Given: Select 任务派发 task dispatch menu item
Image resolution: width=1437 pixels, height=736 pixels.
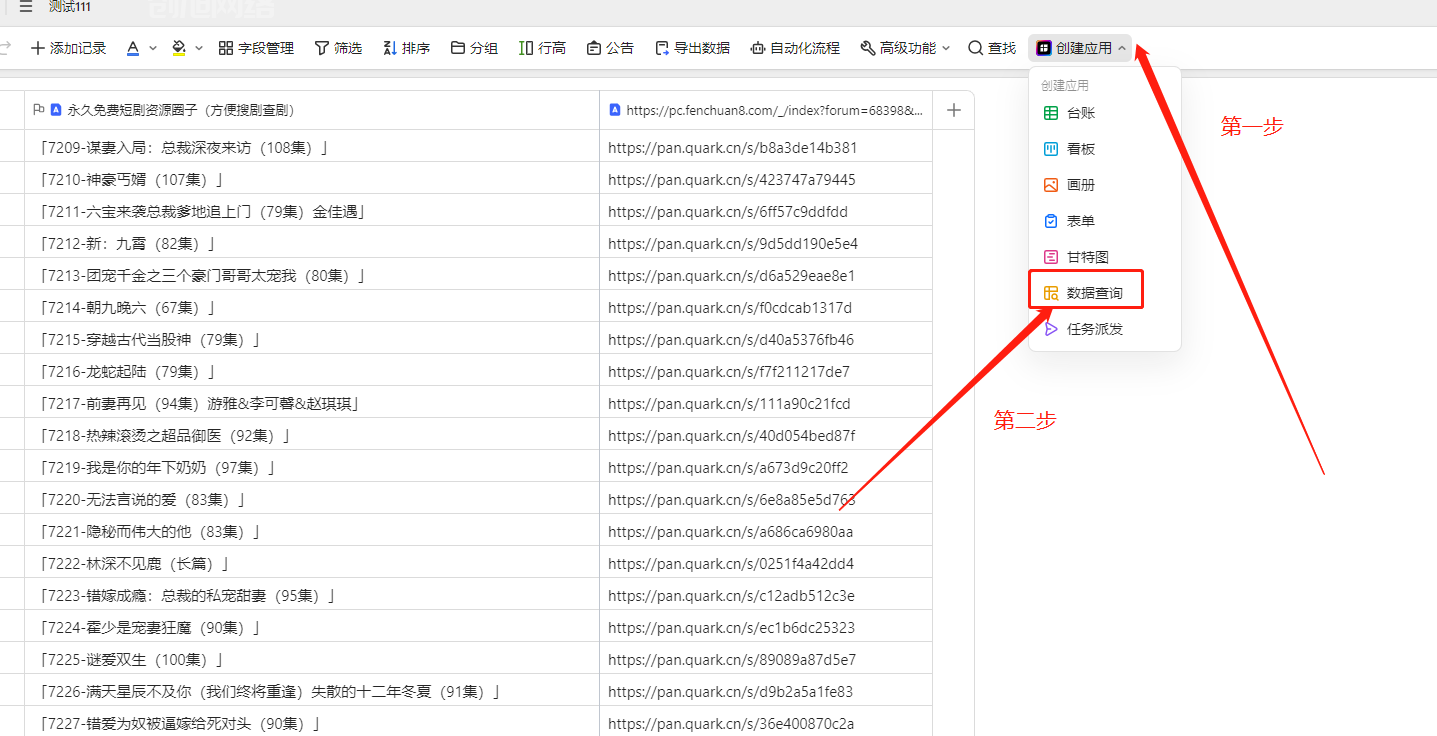Looking at the screenshot, I should click(x=1105, y=329).
